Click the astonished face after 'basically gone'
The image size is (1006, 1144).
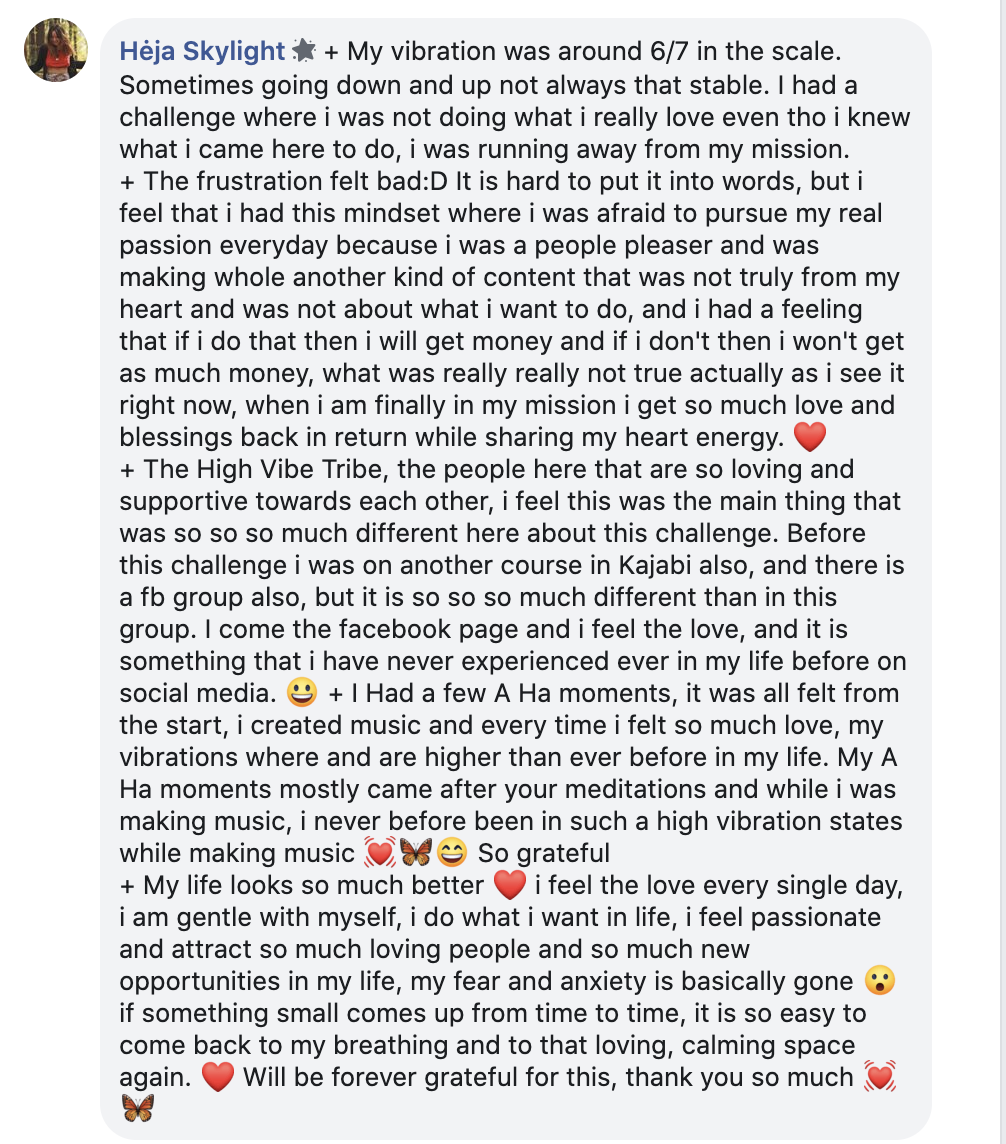879,981
